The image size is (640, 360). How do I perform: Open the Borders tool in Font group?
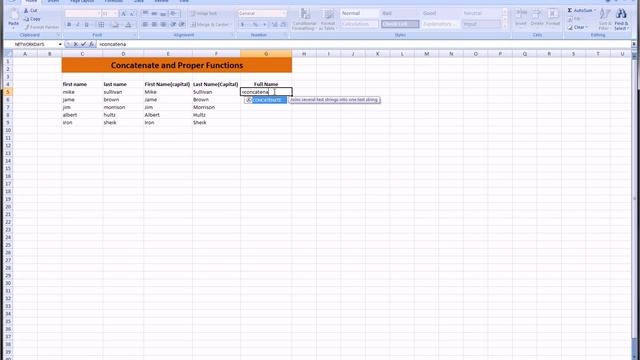[101, 25]
